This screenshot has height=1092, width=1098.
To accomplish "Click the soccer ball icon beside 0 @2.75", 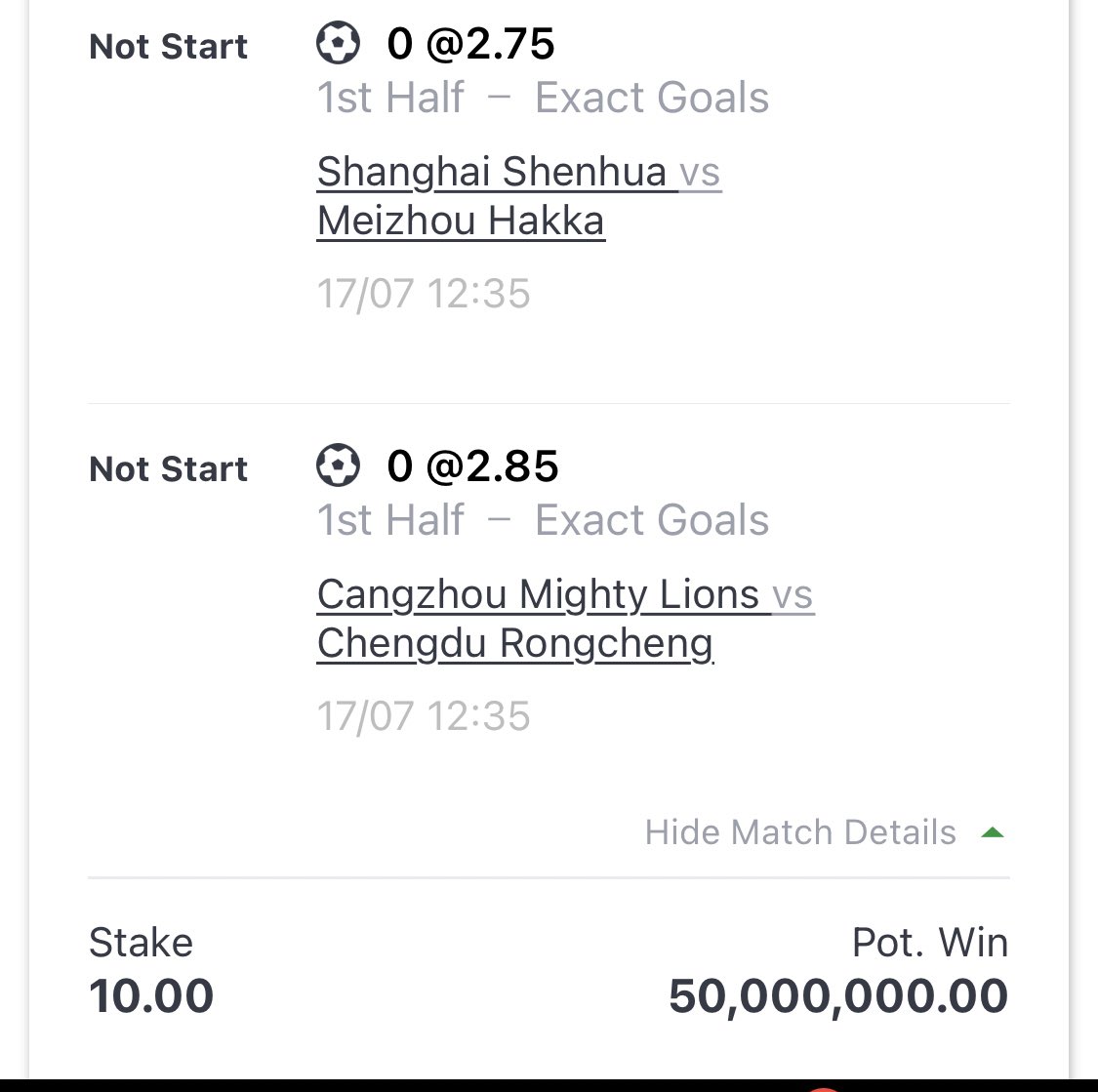I will (x=339, y=43).
